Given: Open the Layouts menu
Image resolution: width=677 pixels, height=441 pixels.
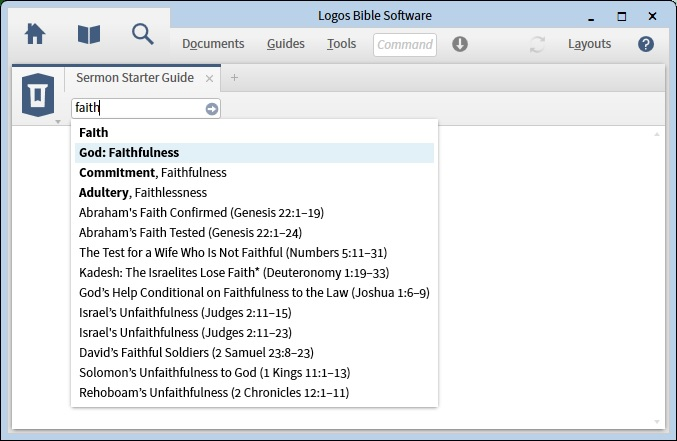Looking at the screenshot, I should [589, 44].
